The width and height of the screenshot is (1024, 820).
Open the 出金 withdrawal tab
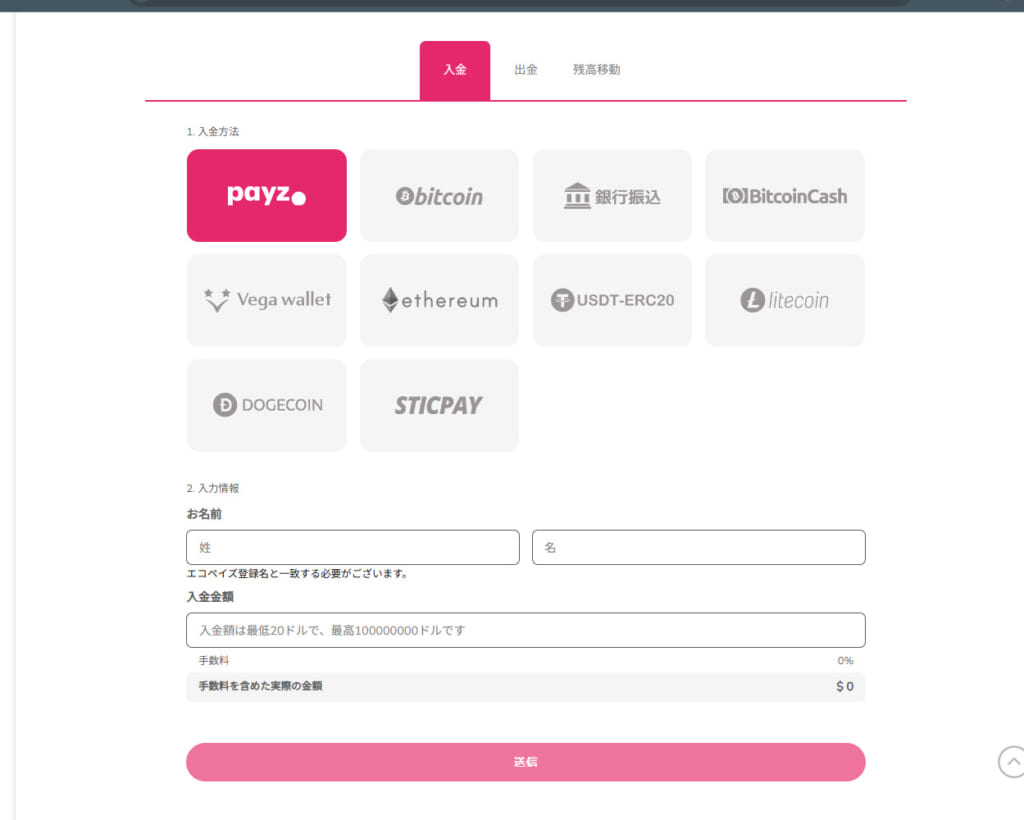526,69
